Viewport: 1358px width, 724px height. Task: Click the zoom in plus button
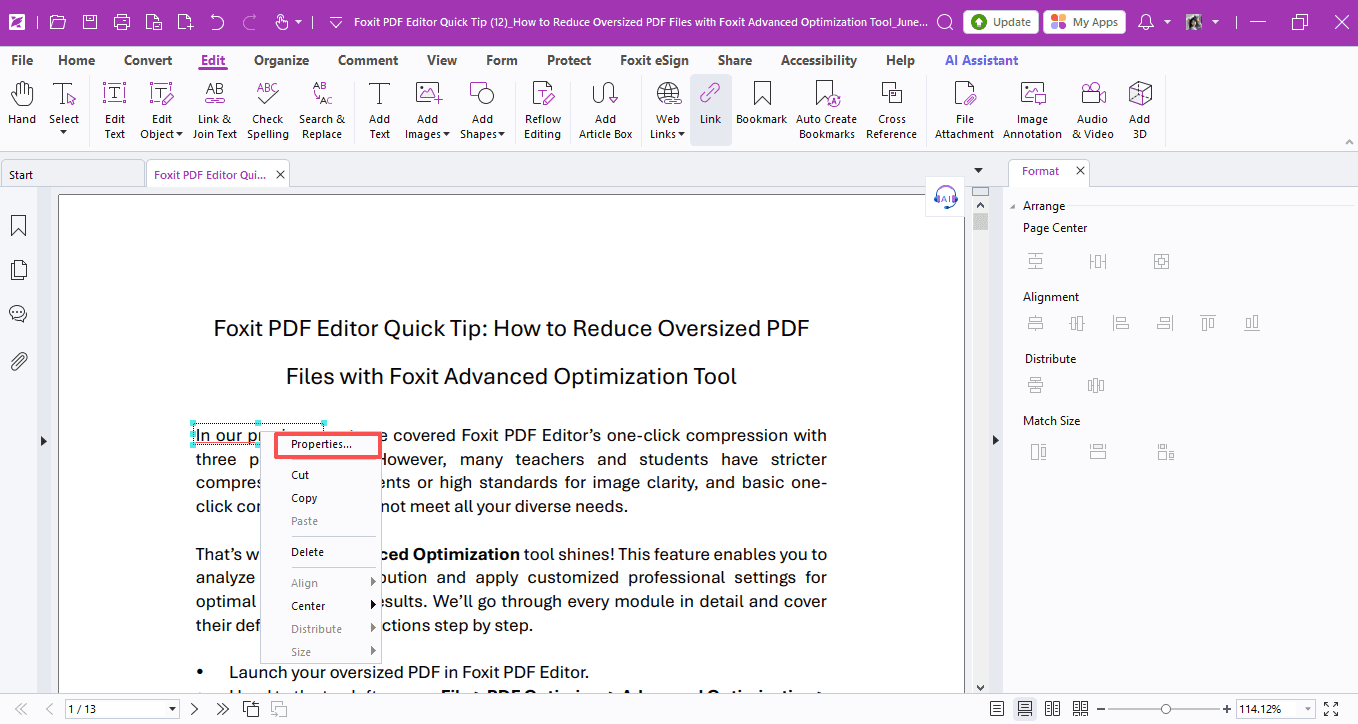coord(1227,709)
